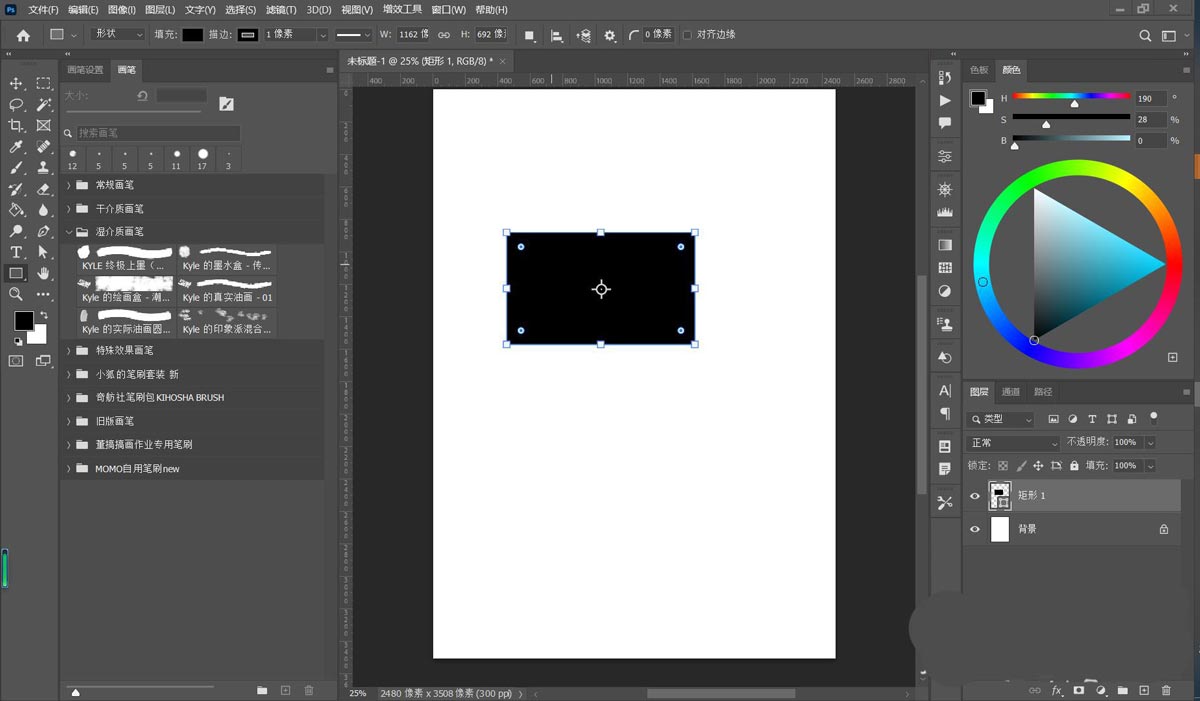The width and height of the screenshot is (1200, 701).
Task: Expand the 常规画笔 brush folder
Action: pyautogui.click(x=69, y=185)
